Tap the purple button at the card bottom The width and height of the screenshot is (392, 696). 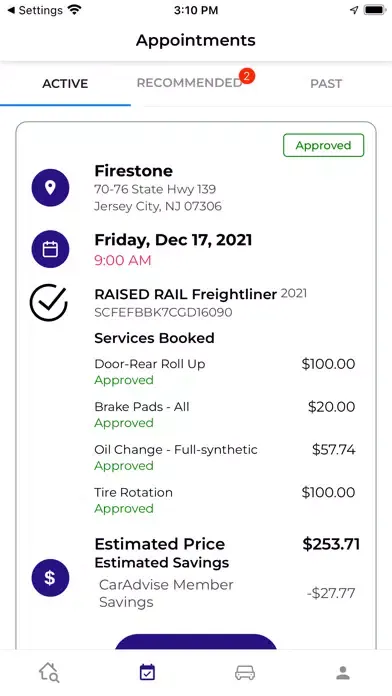[196, 642]
